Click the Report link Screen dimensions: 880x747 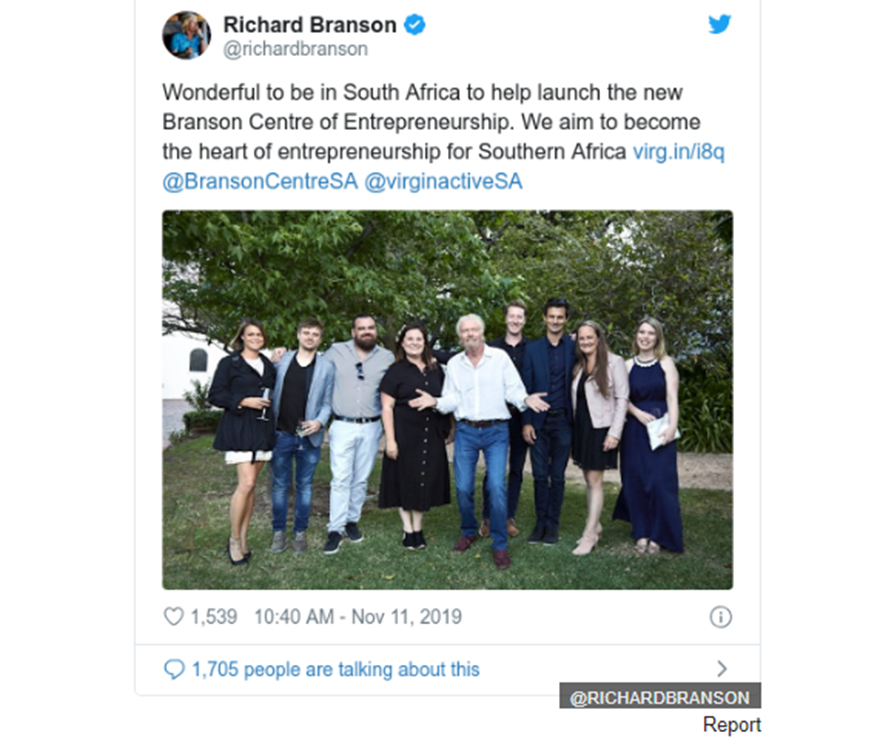(732, 725)
